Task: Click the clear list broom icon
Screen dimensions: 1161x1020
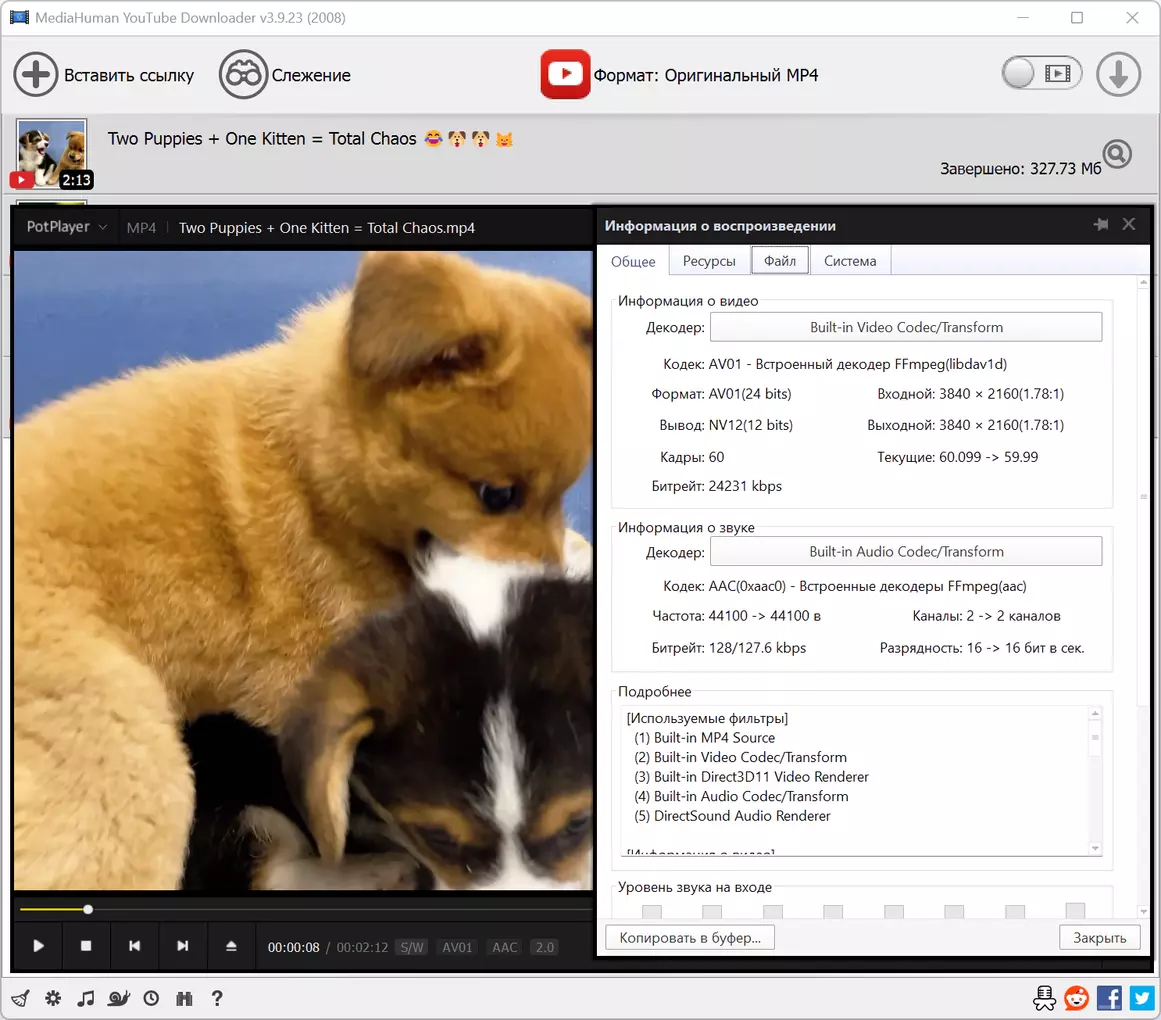Action: (21, 999)
